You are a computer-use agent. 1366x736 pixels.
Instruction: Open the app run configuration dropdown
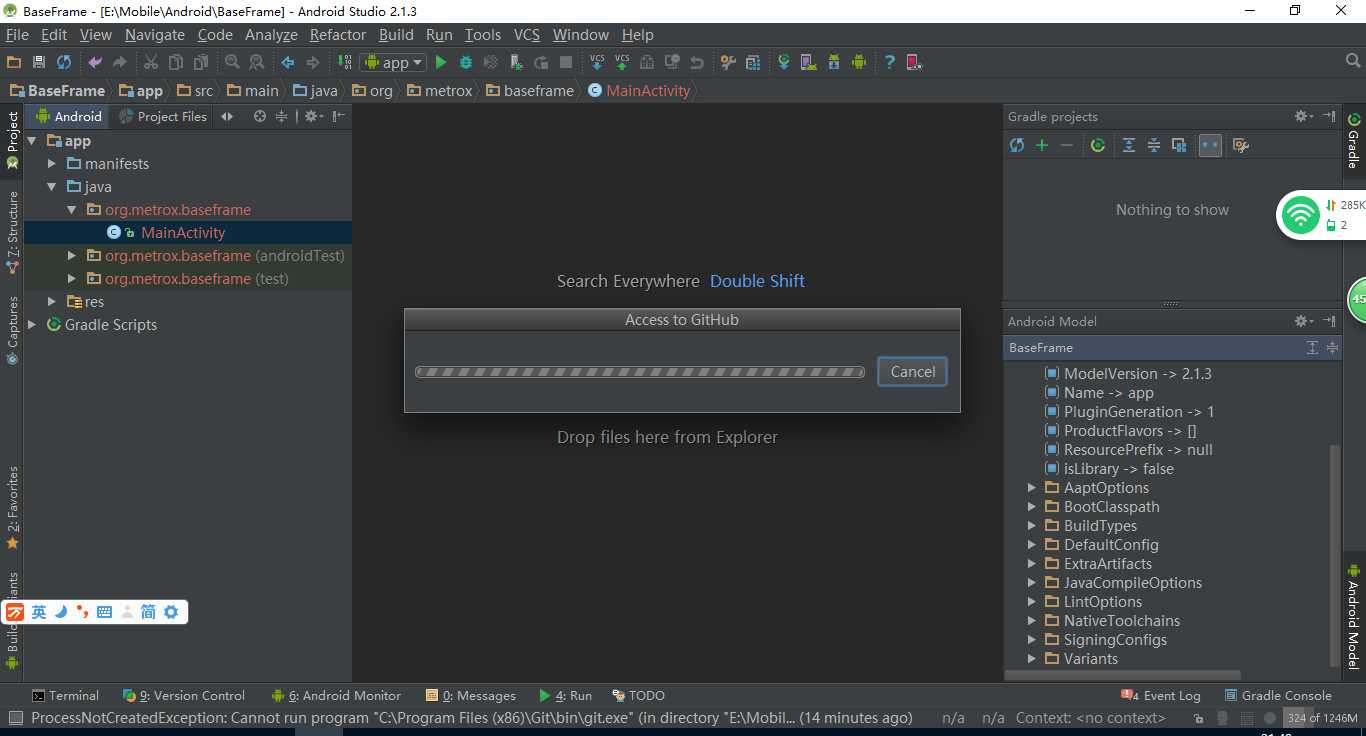click(393, 62)
